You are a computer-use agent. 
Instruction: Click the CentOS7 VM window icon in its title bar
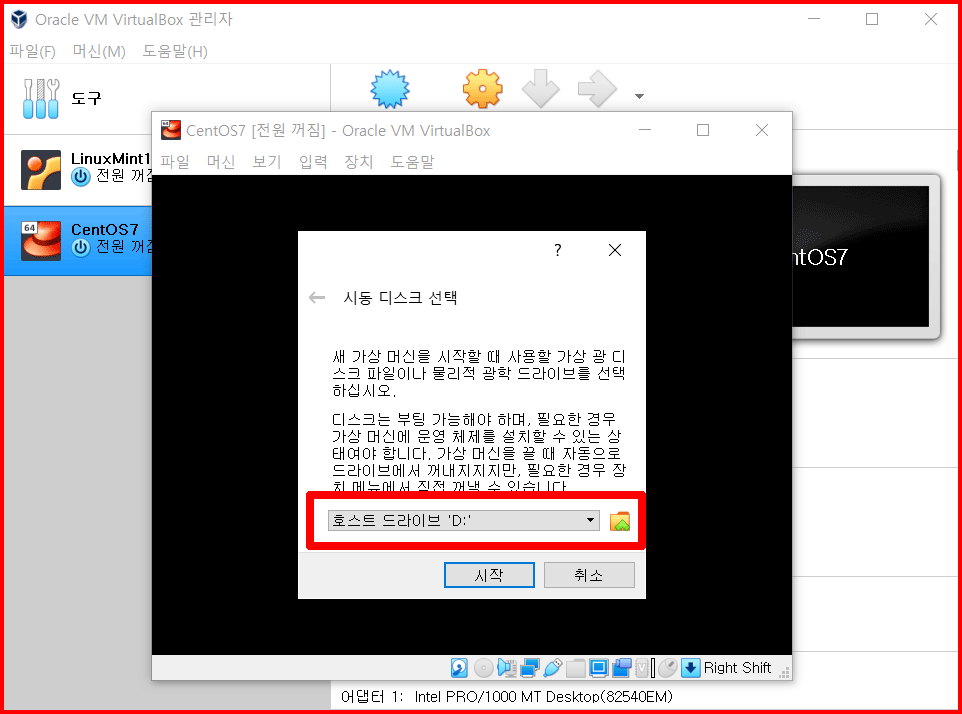tap(171, 130)
